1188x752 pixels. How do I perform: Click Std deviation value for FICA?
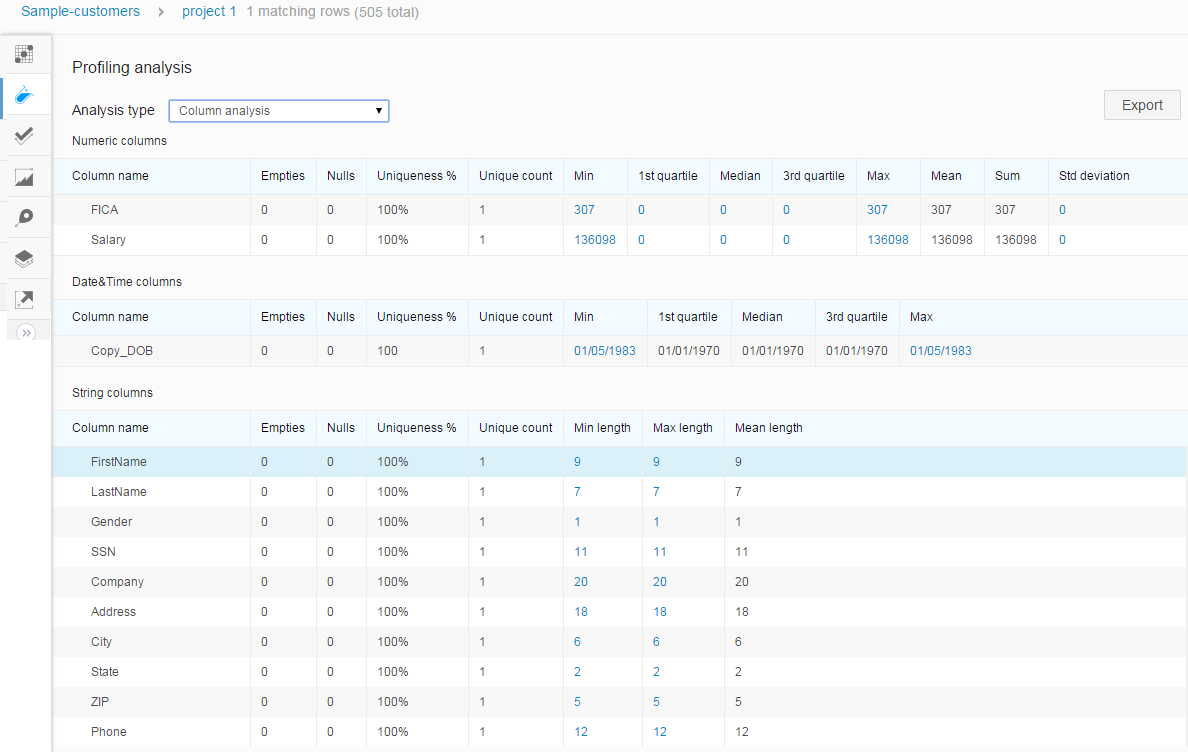tap(1062, 210)
